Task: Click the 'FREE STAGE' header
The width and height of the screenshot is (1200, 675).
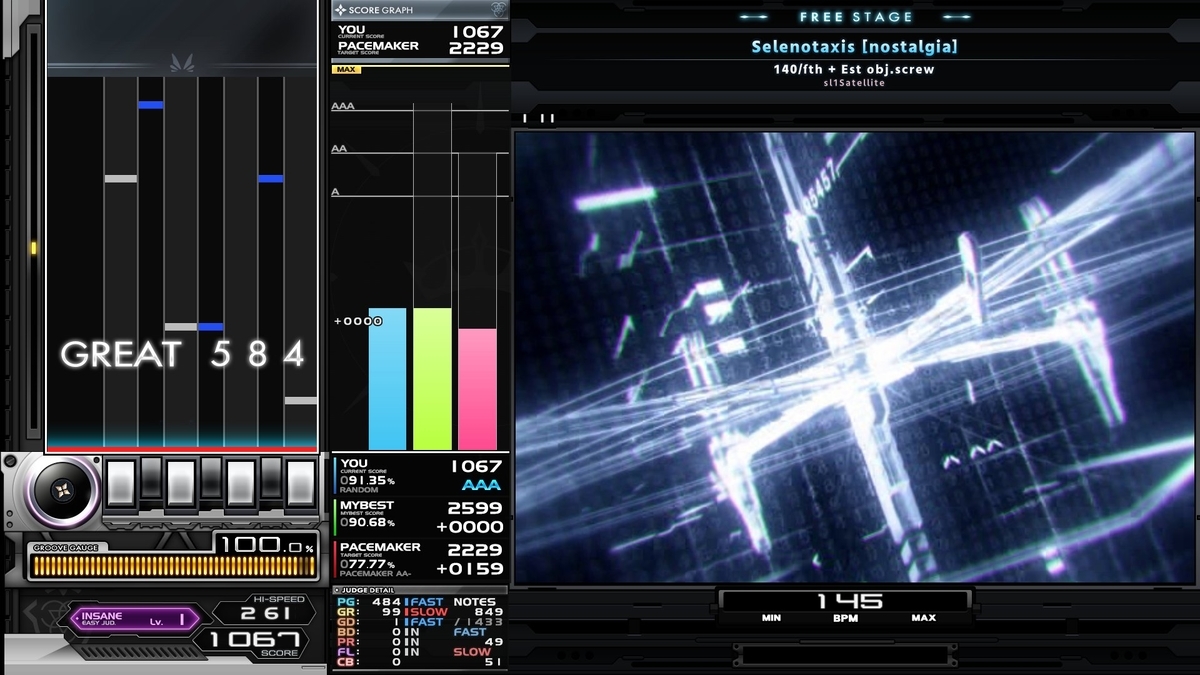Action: (856, 17)
